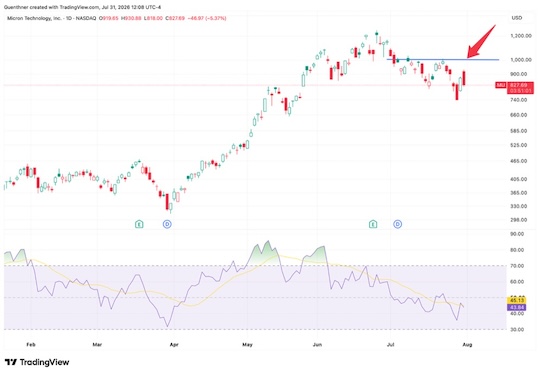Click the 80.00 RSI axis label

tap(518, 250)
